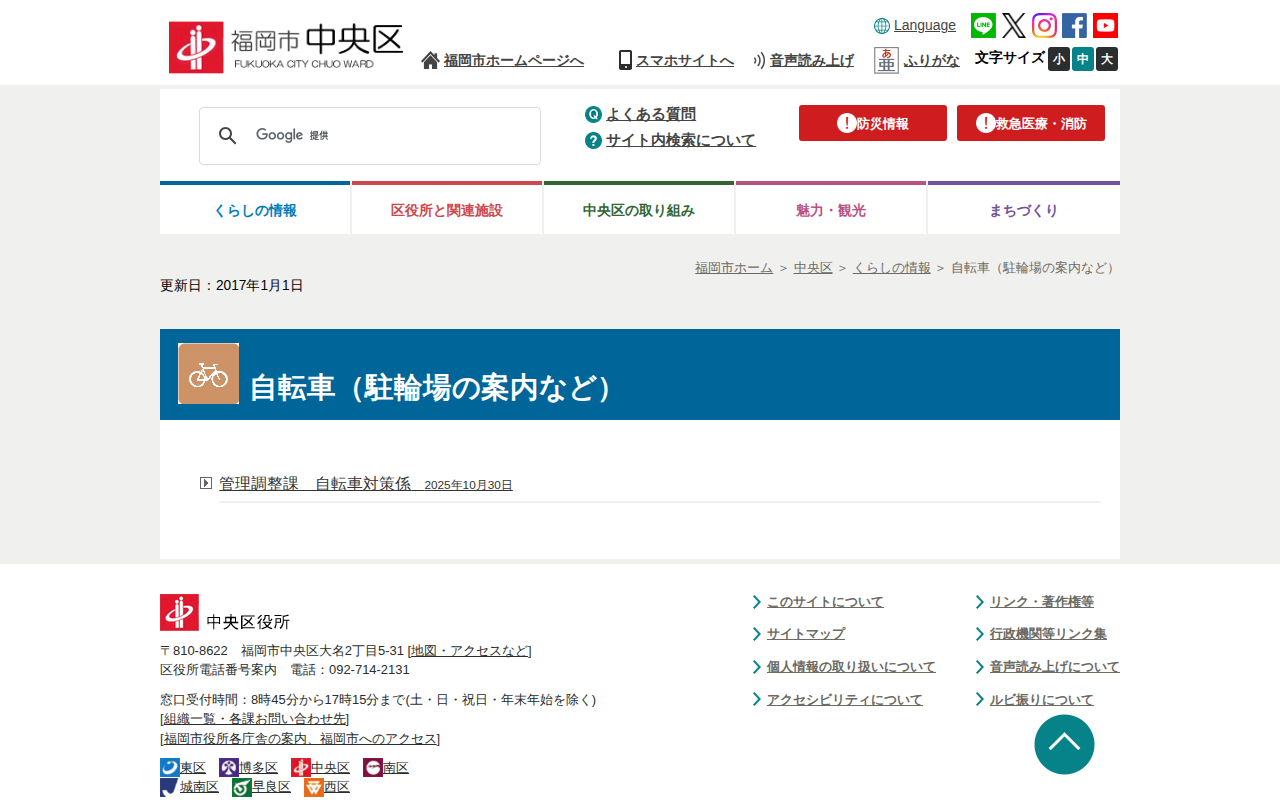Click the house icon for 福岡市ホームページへ
Viewport: 1280px width, 800px height.
430,60
